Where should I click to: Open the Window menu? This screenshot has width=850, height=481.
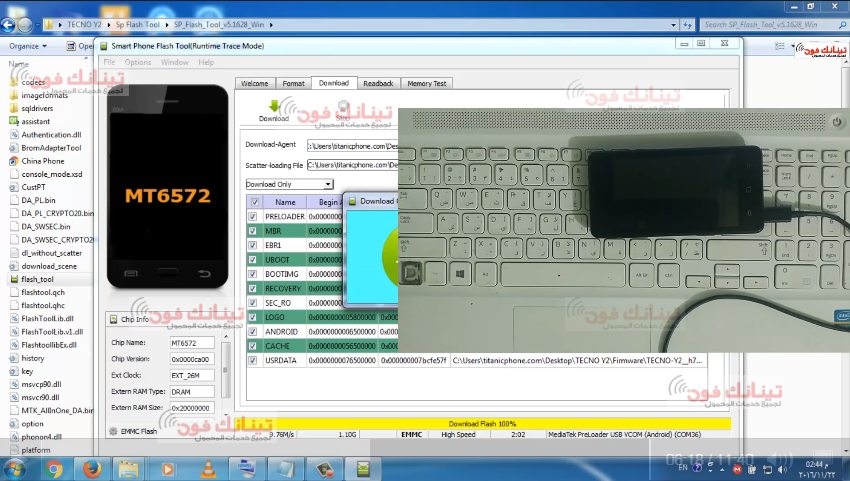click(x=175, y=62)
